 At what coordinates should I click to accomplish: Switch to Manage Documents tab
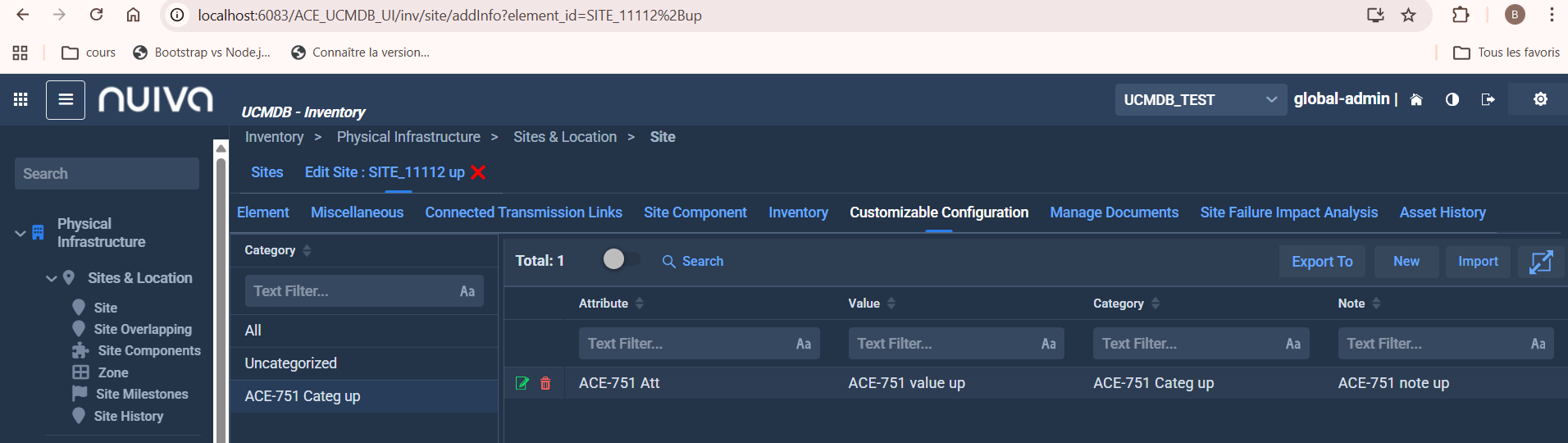click(1114, 212)
